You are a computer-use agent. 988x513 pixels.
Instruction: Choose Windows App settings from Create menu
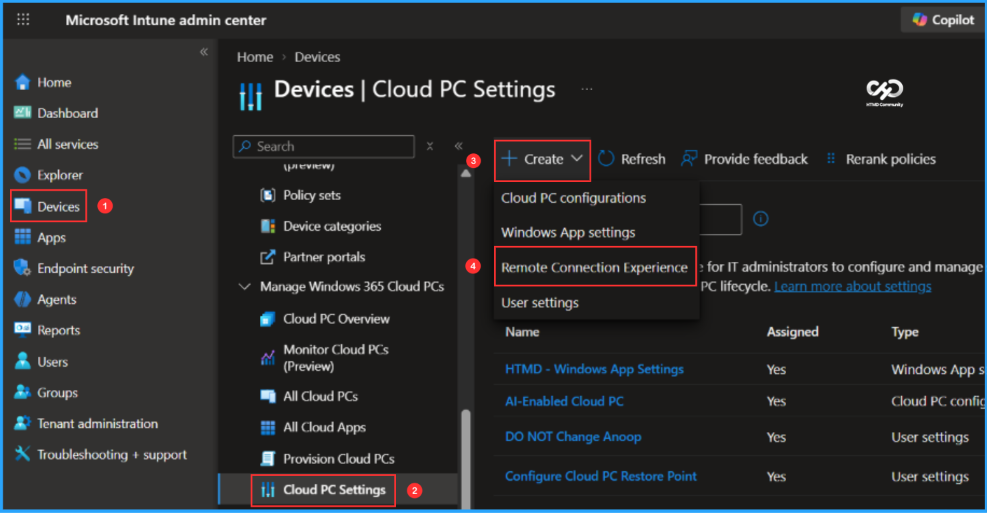point(568,233)
